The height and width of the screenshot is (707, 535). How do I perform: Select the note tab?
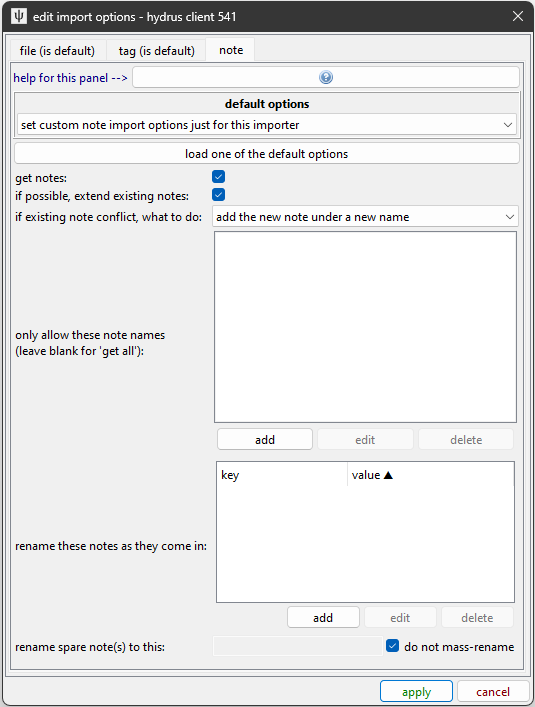coord(231,50)
